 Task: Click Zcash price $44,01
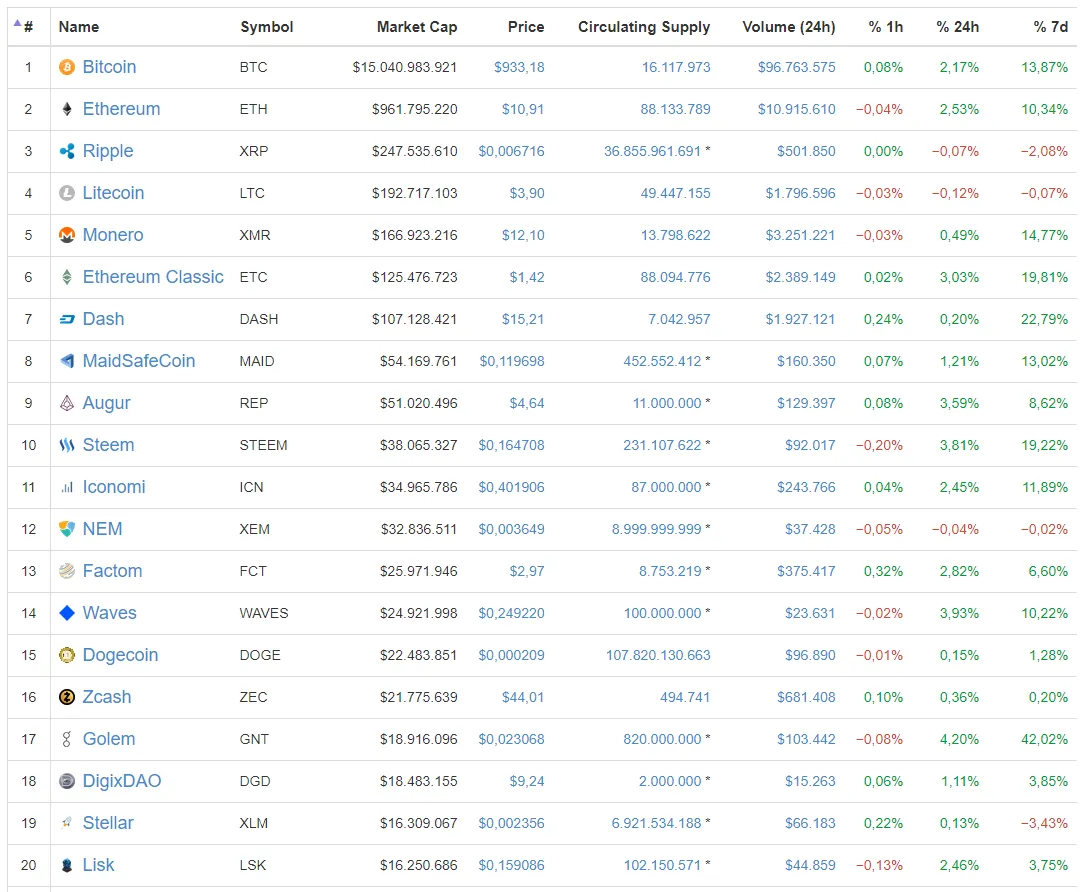point(523,697)
